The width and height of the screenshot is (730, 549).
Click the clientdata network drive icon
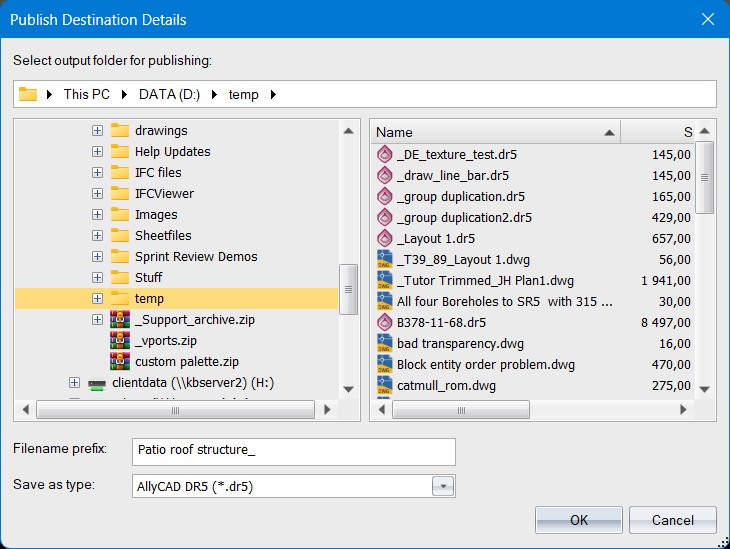click(97, 383)
